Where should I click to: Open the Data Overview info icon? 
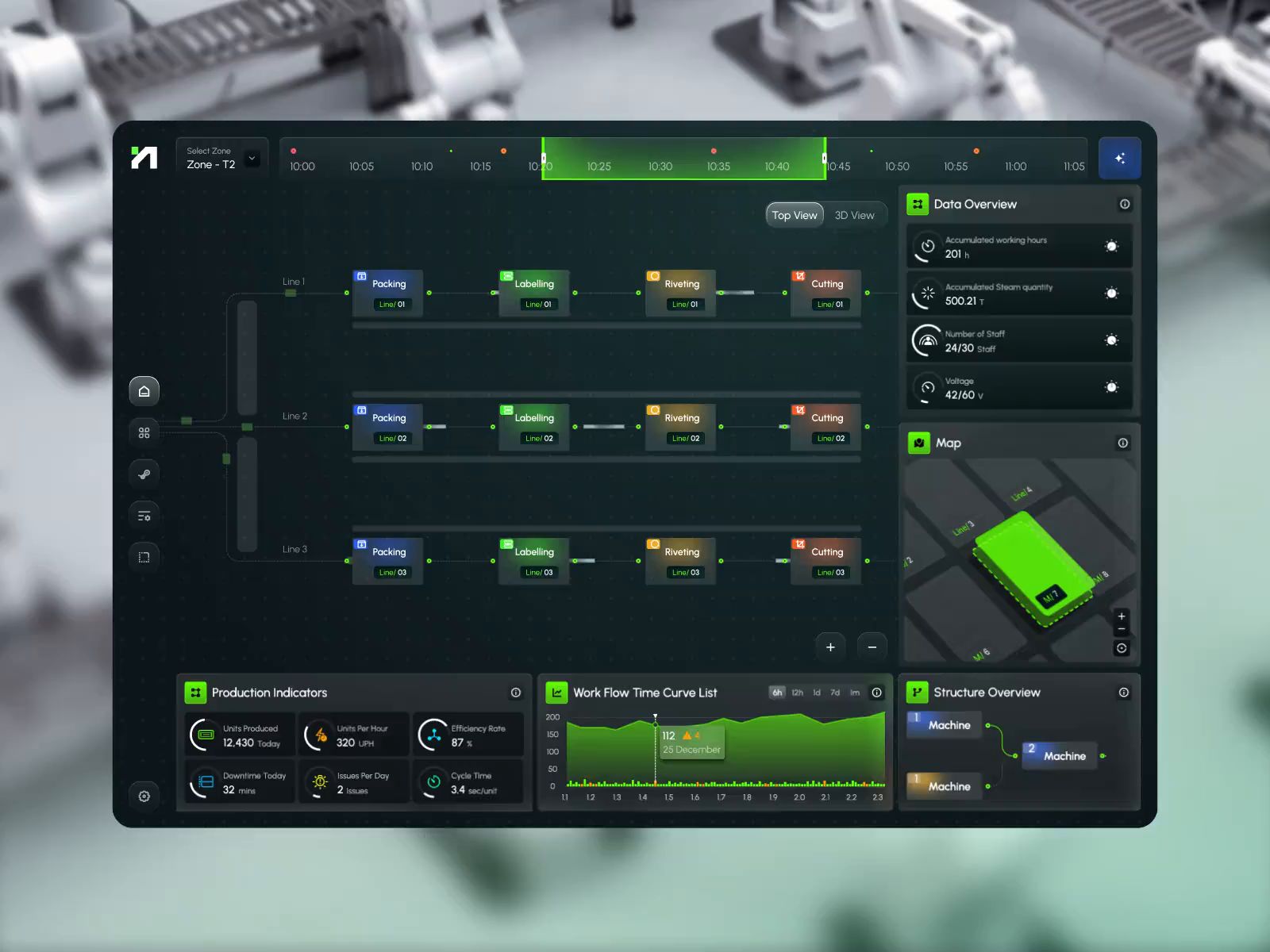click(1125, 204)
